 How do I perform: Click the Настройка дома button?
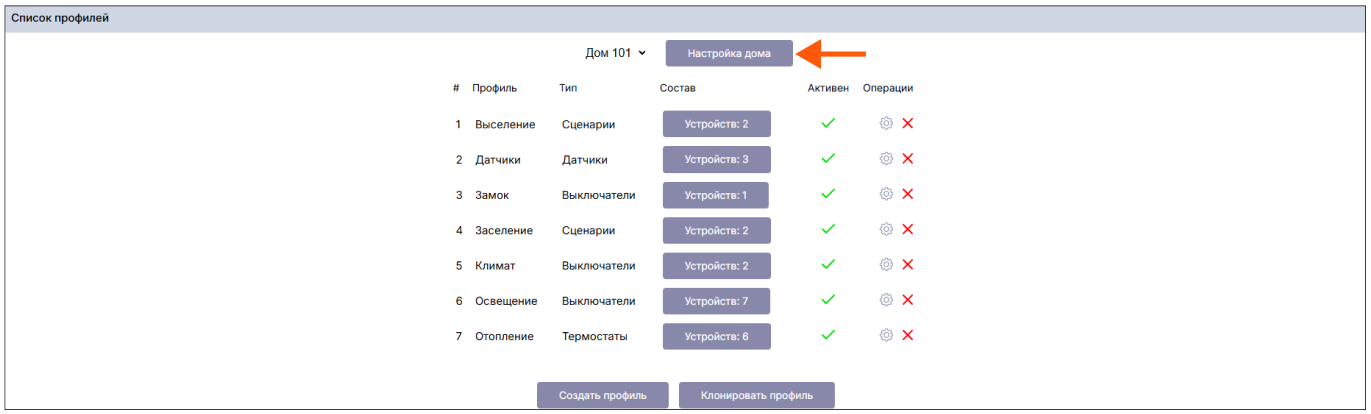pos(729,53)
